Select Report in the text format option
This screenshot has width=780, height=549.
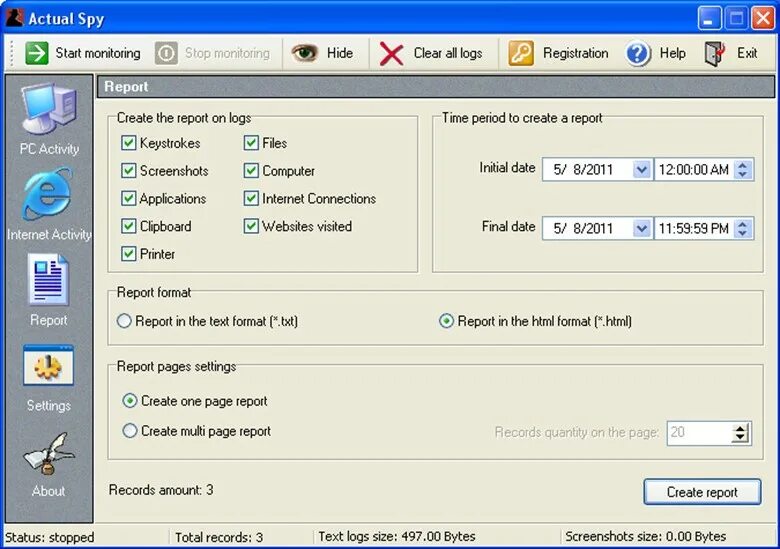point(124,321)
